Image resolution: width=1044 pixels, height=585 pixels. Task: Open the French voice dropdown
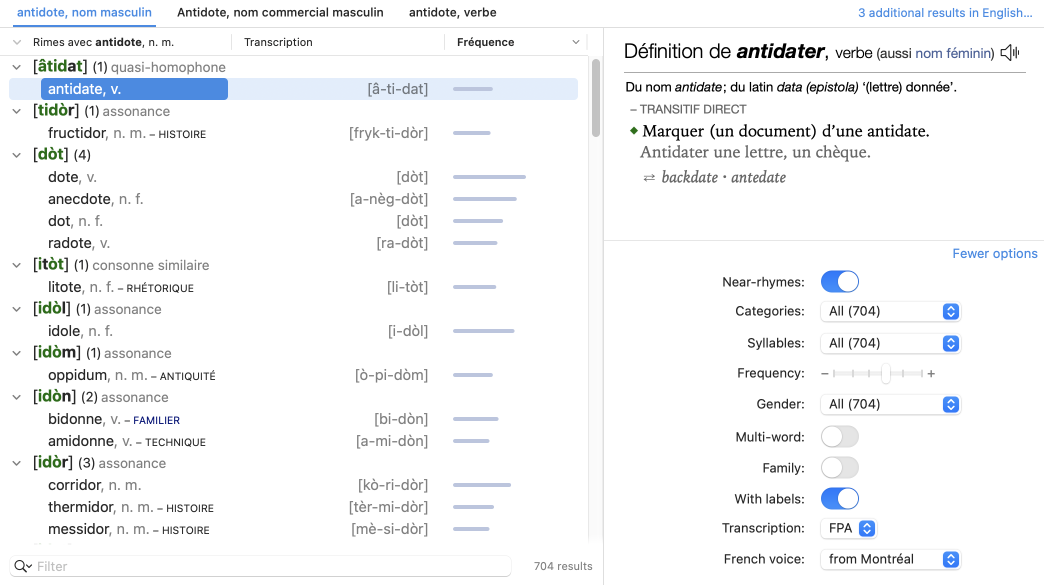pyautogui.click(x=890, y=560)
